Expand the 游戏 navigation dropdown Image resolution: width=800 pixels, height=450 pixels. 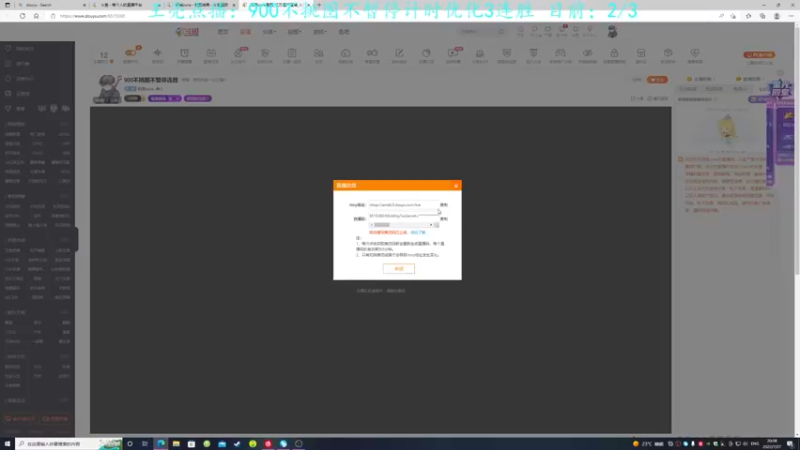[x=319, y=32]
